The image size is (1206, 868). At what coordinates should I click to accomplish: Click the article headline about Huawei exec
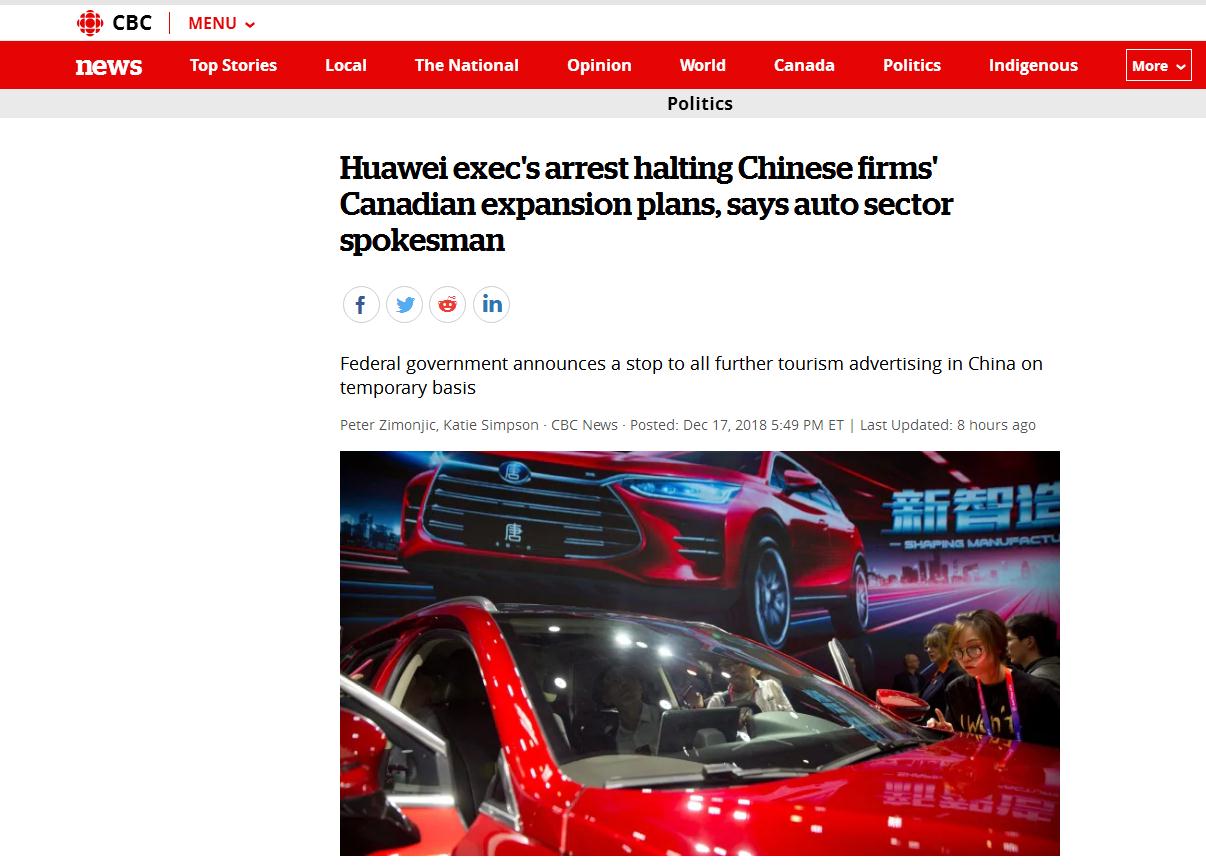(x=647, y=204)
